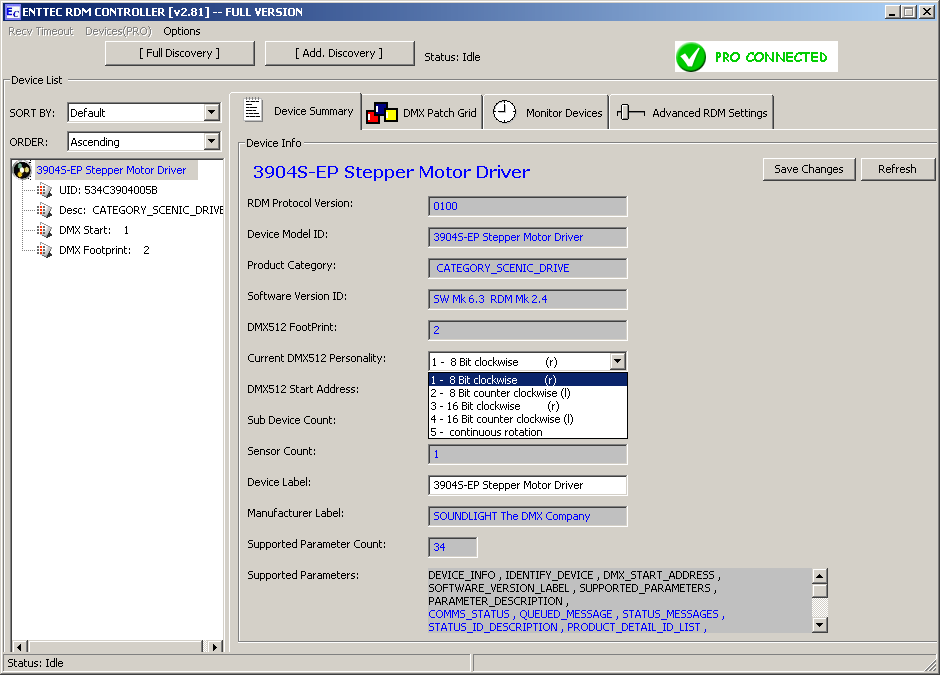The image size is (940, 675).
Task: Click the Device Summary document icon
Action: (253, 110)
